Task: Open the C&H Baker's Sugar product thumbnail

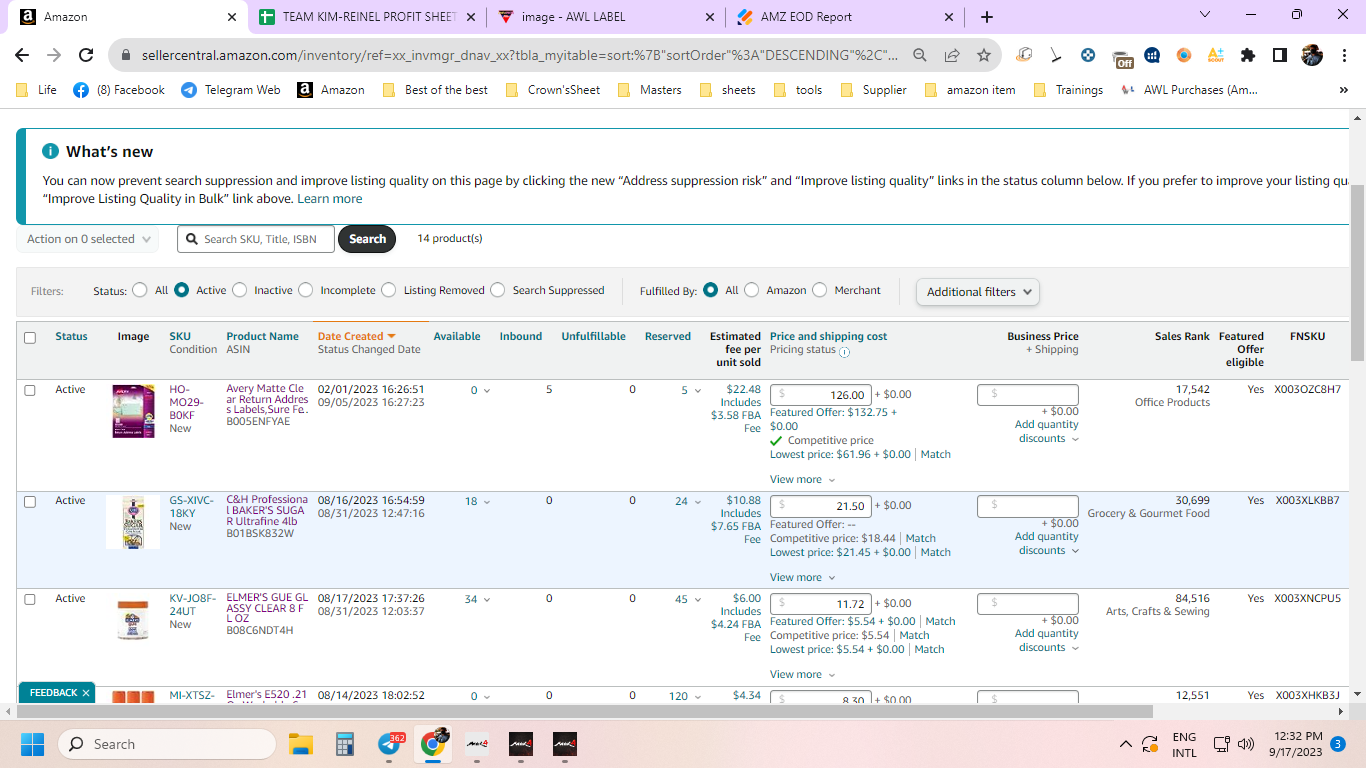Action: click(133, 522)
